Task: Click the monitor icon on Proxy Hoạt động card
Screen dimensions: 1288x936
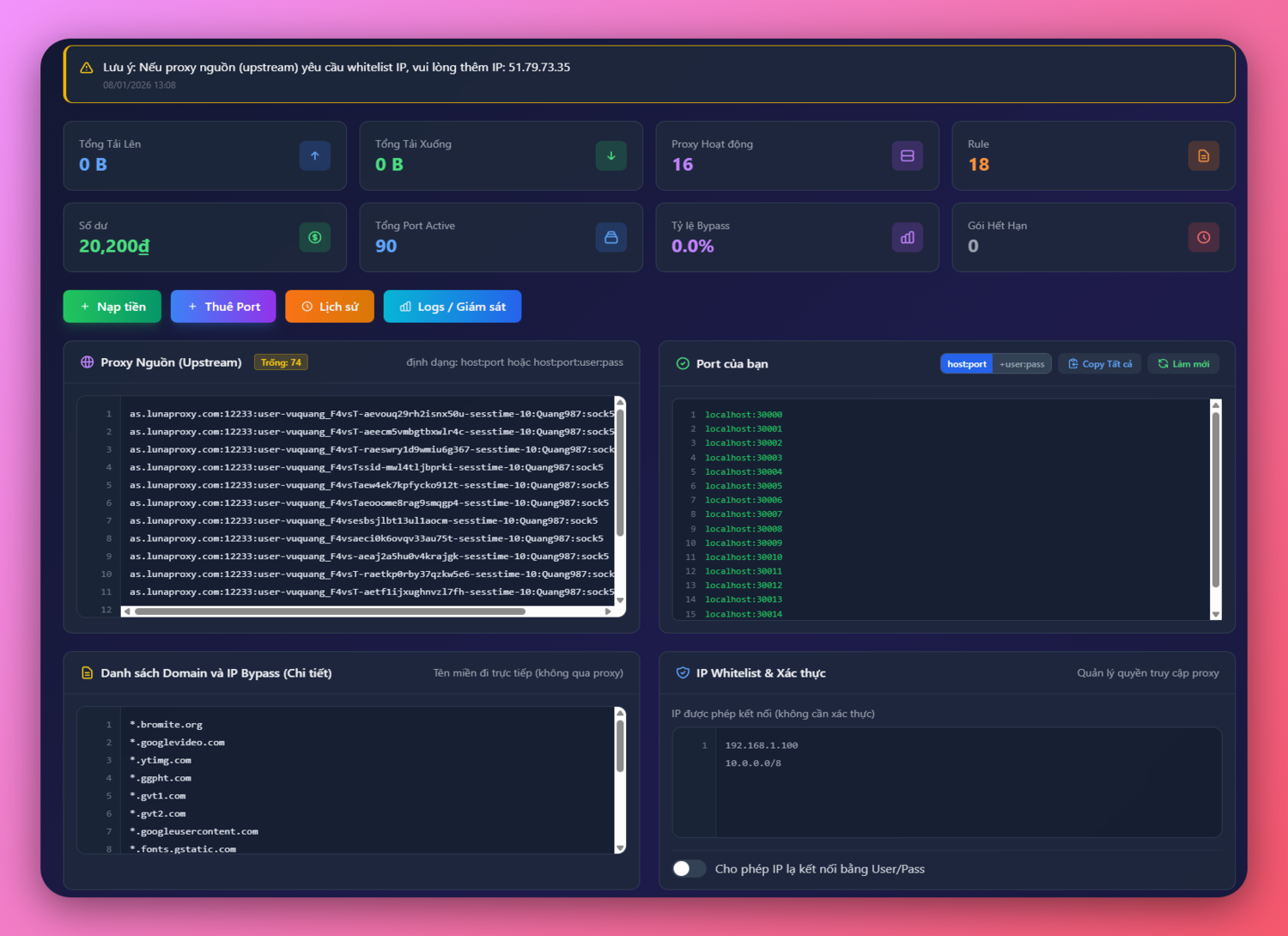Action: tap(907, 155)
